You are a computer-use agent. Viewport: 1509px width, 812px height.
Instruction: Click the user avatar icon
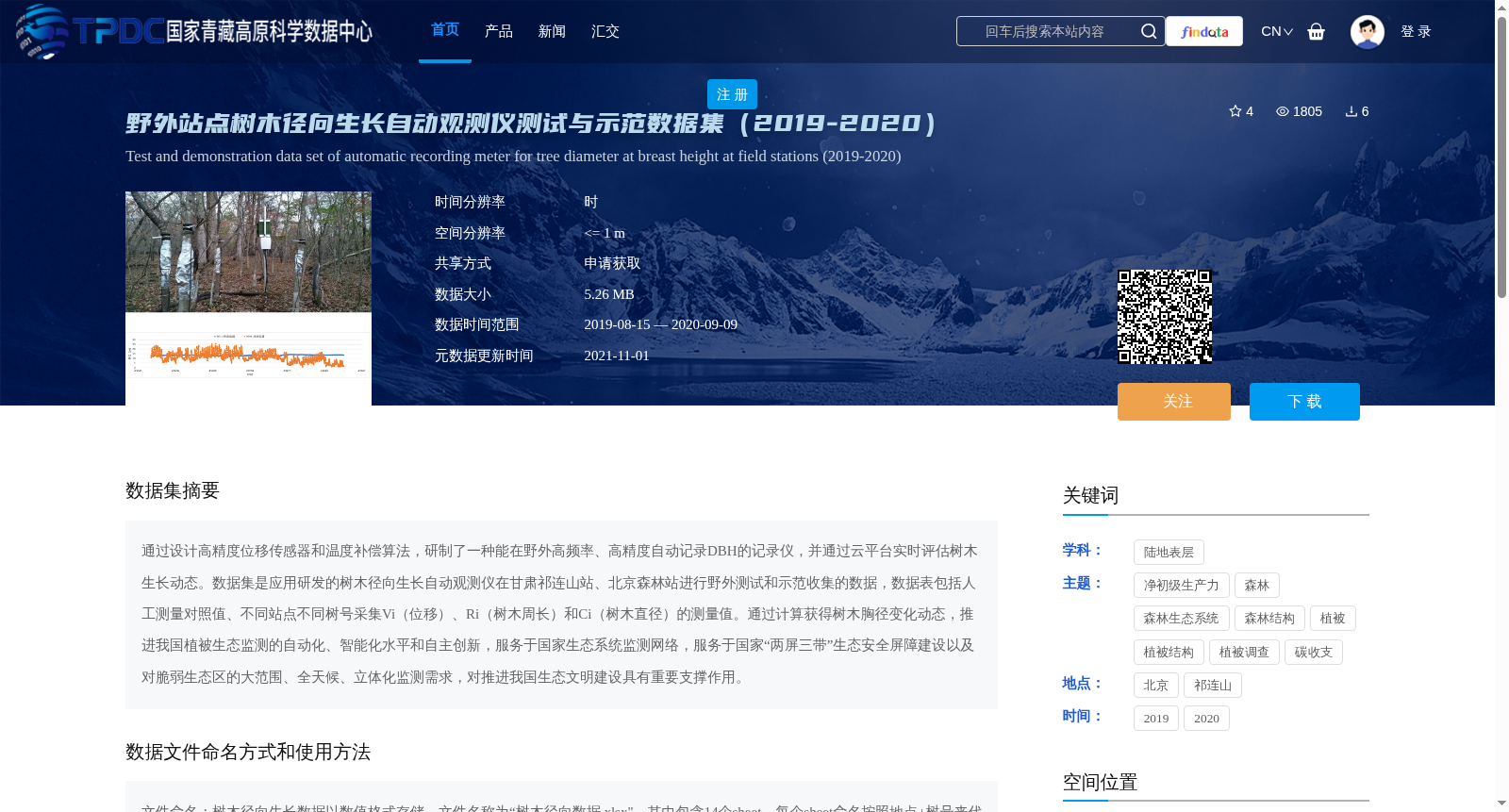(x=1367, y=31)
